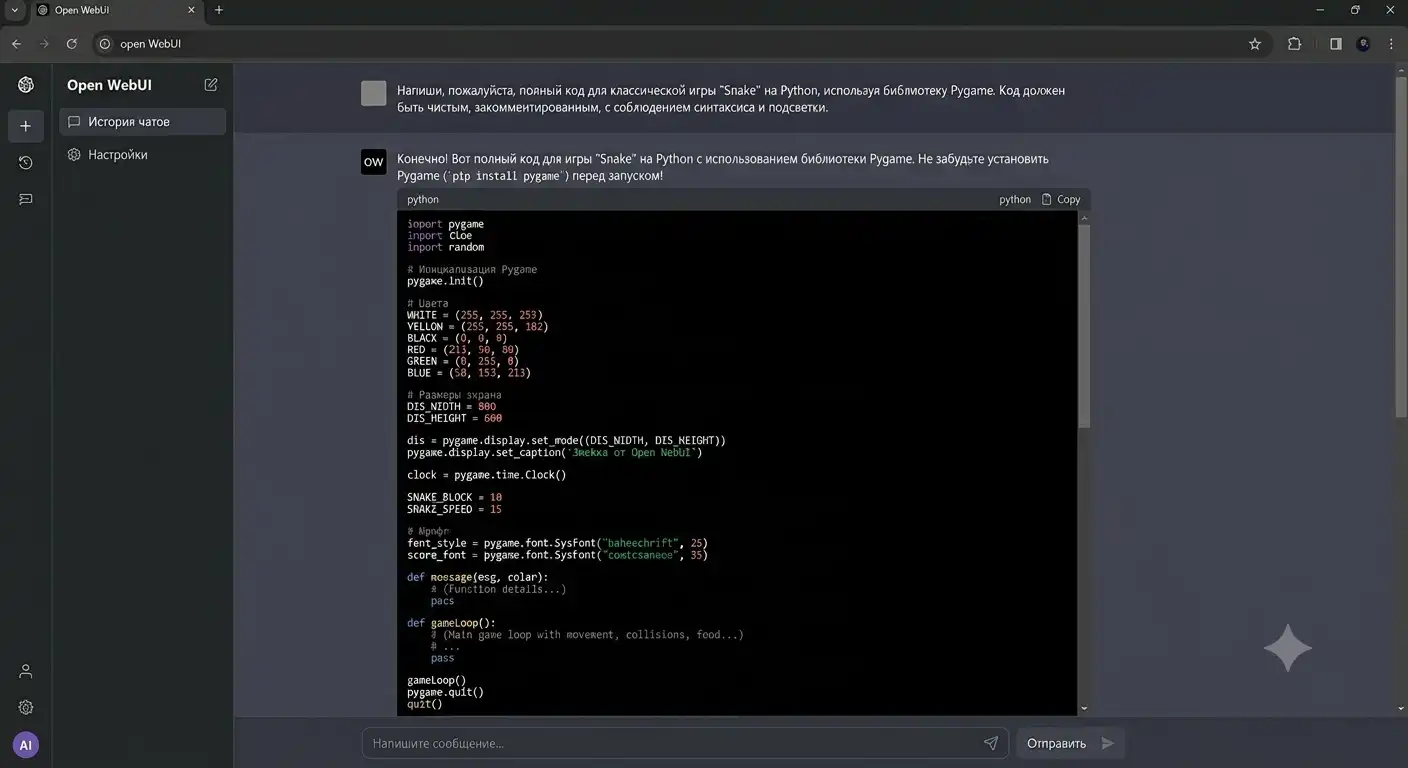Open the browser profile avatar
Viewport: 1408px width, 768px height.
(x=1363, y=44)
